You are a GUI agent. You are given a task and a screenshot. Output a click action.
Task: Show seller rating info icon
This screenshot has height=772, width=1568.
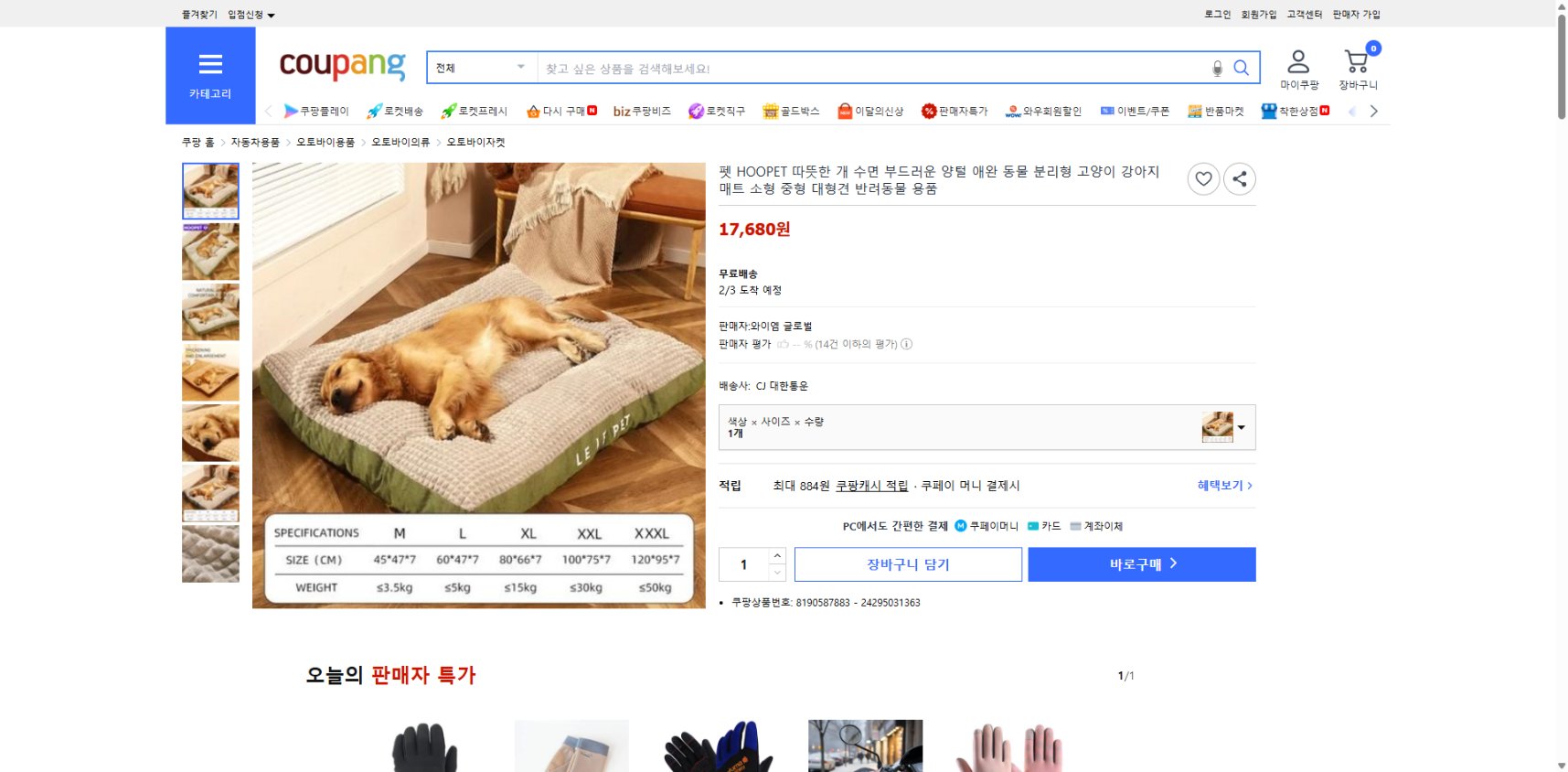pos(906,345)
